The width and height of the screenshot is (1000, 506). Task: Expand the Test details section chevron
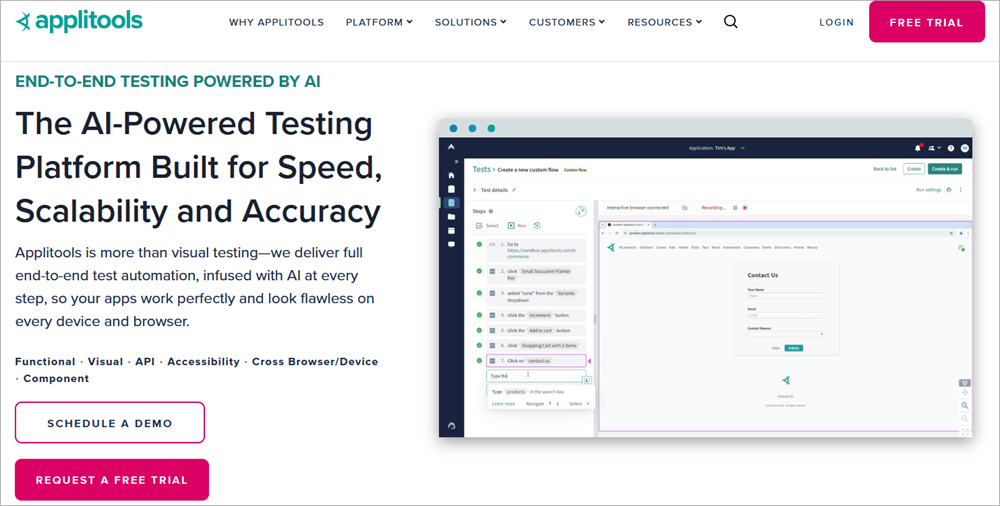click(x=474, y=189)
